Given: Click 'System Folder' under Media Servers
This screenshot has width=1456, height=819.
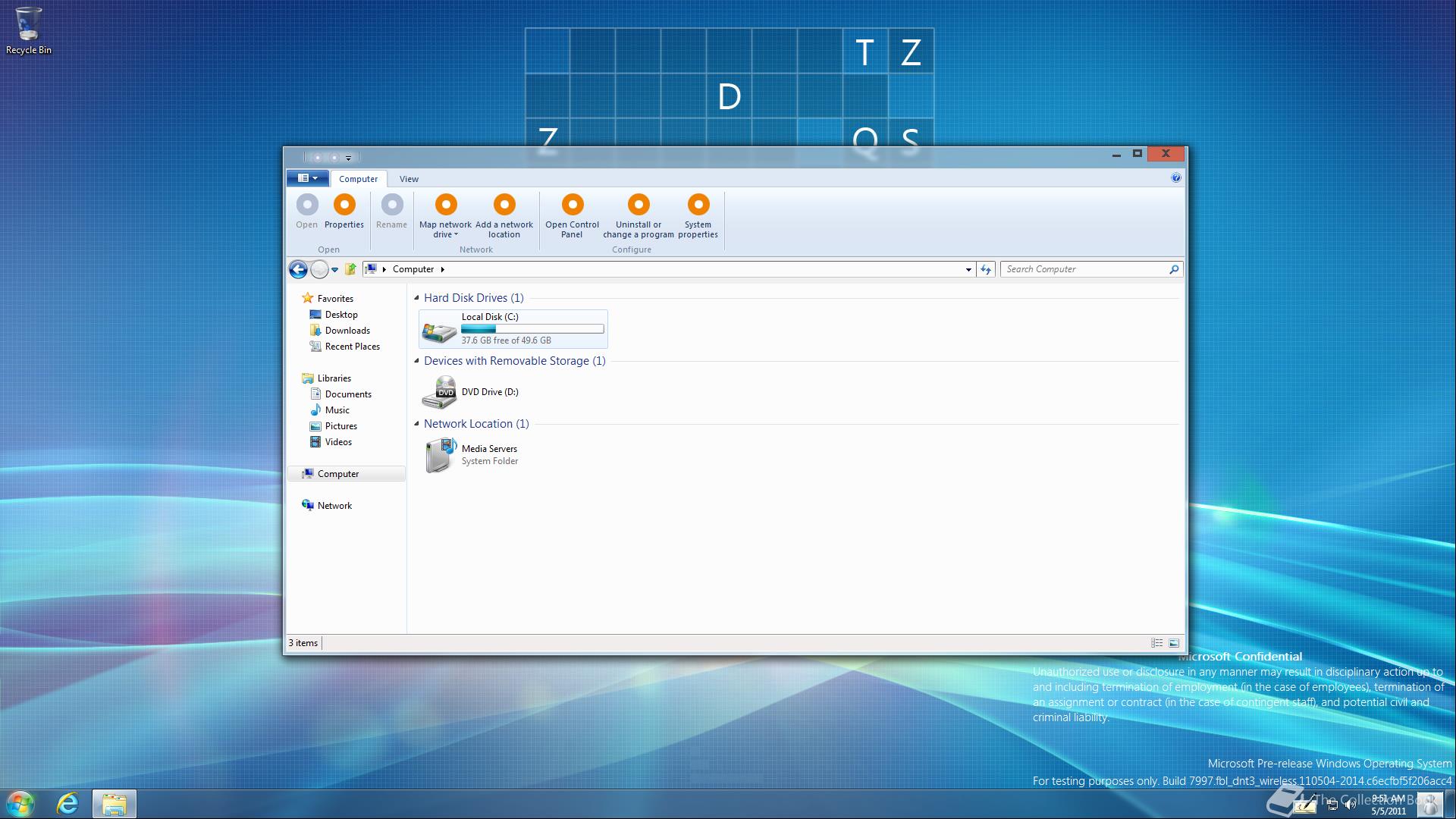Looking at the screenshot, I should [490, 461].
